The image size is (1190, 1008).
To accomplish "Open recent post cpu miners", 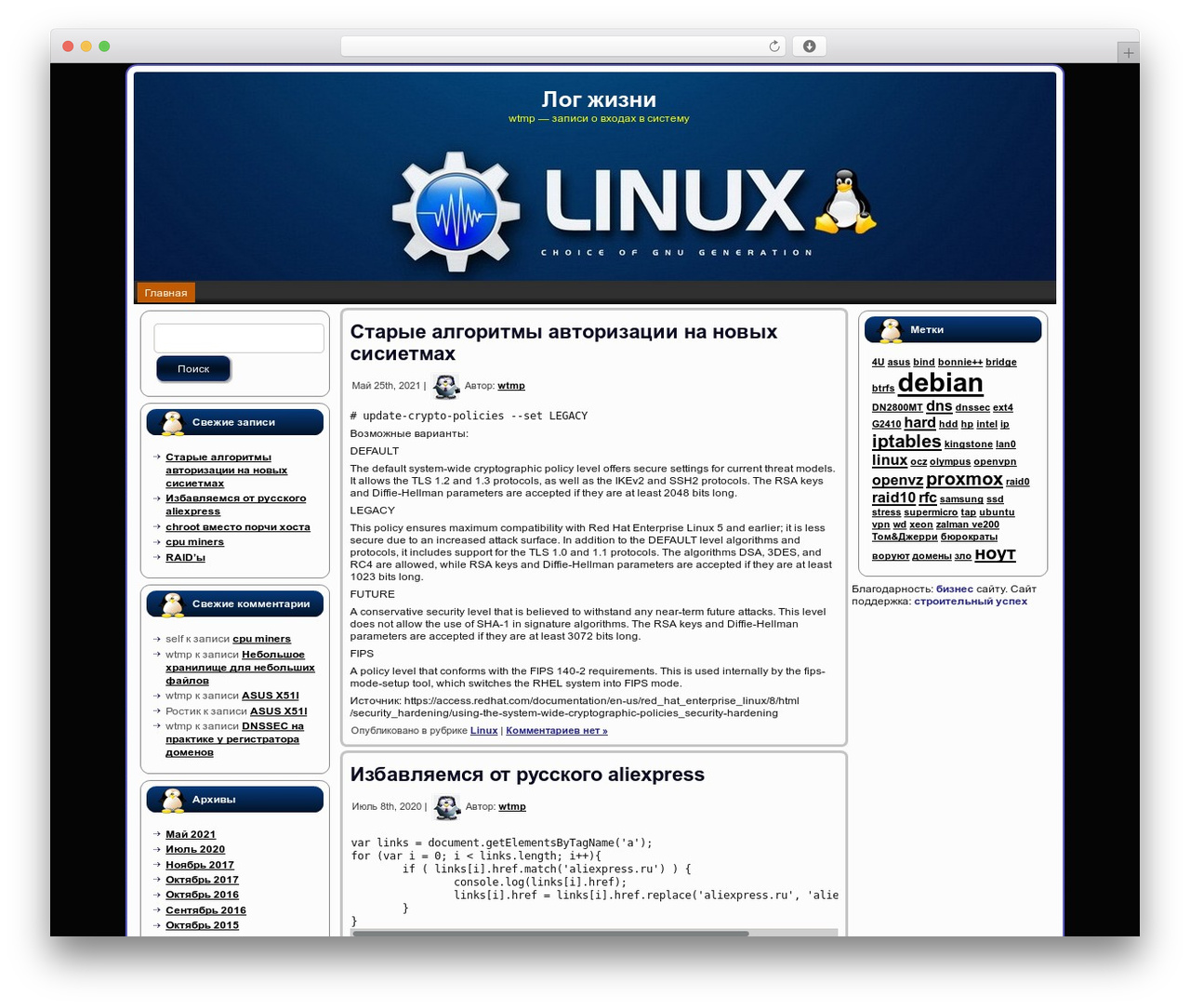I will coord(194,542).
